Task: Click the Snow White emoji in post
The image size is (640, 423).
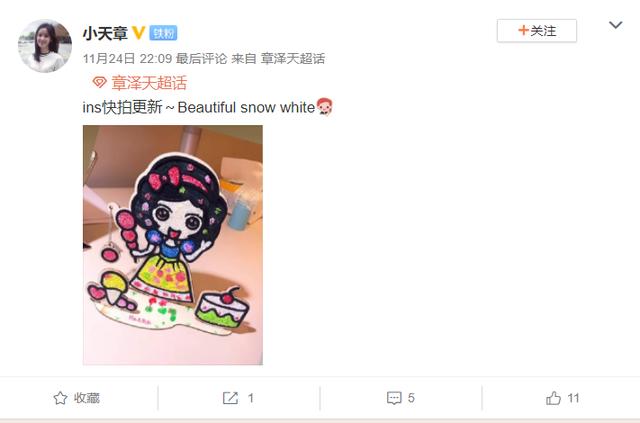Action: [x=324, y=107]
